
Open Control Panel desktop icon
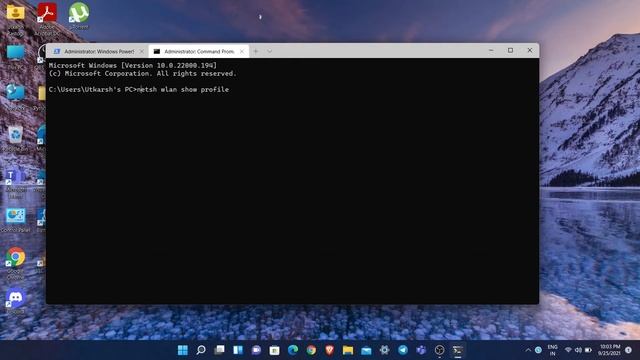pos(16,220)
